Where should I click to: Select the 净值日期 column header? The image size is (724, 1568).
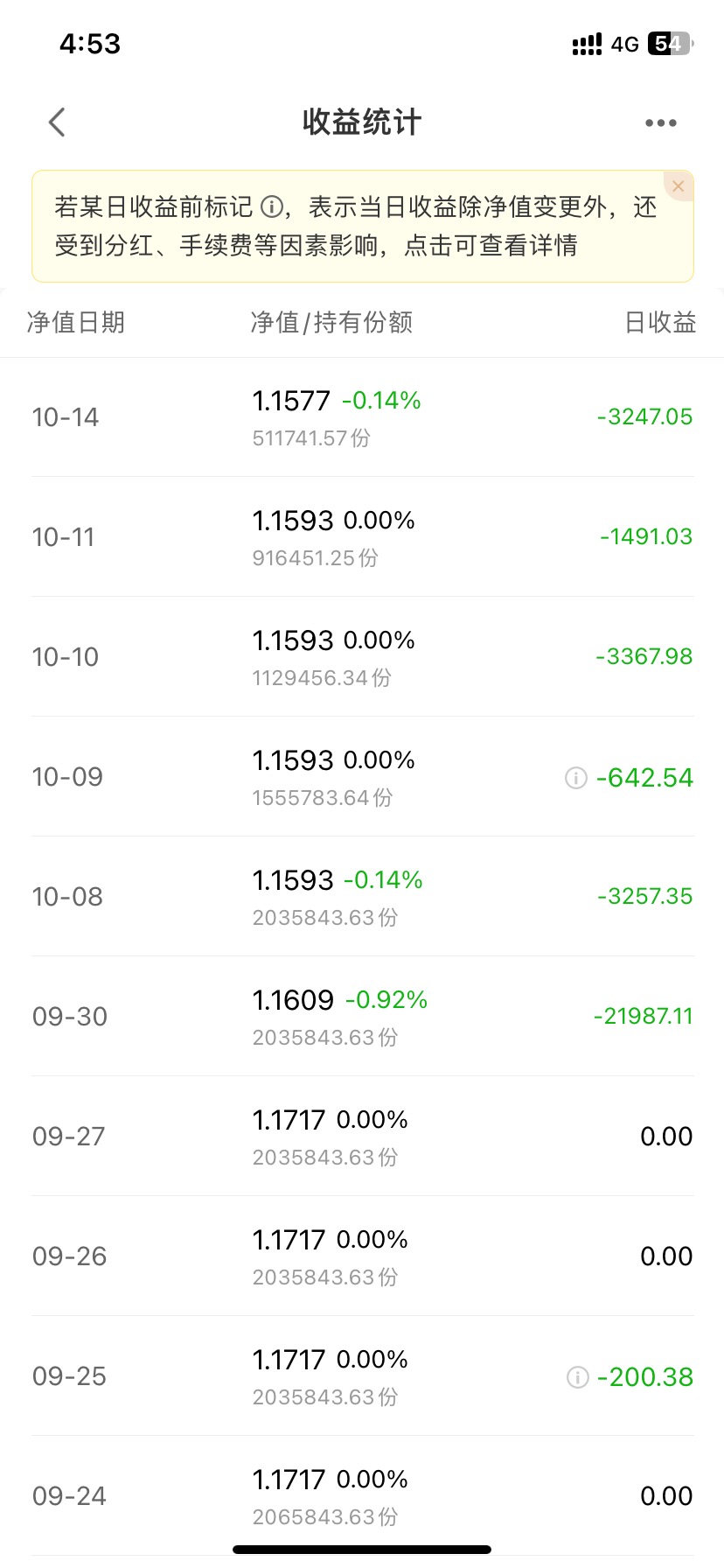76,322
